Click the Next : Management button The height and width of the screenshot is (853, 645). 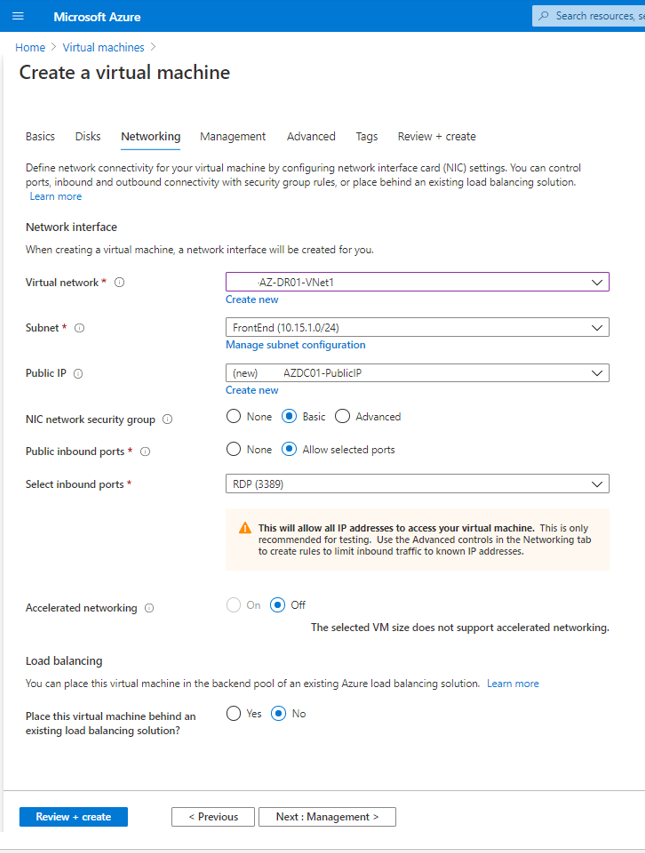327,817
